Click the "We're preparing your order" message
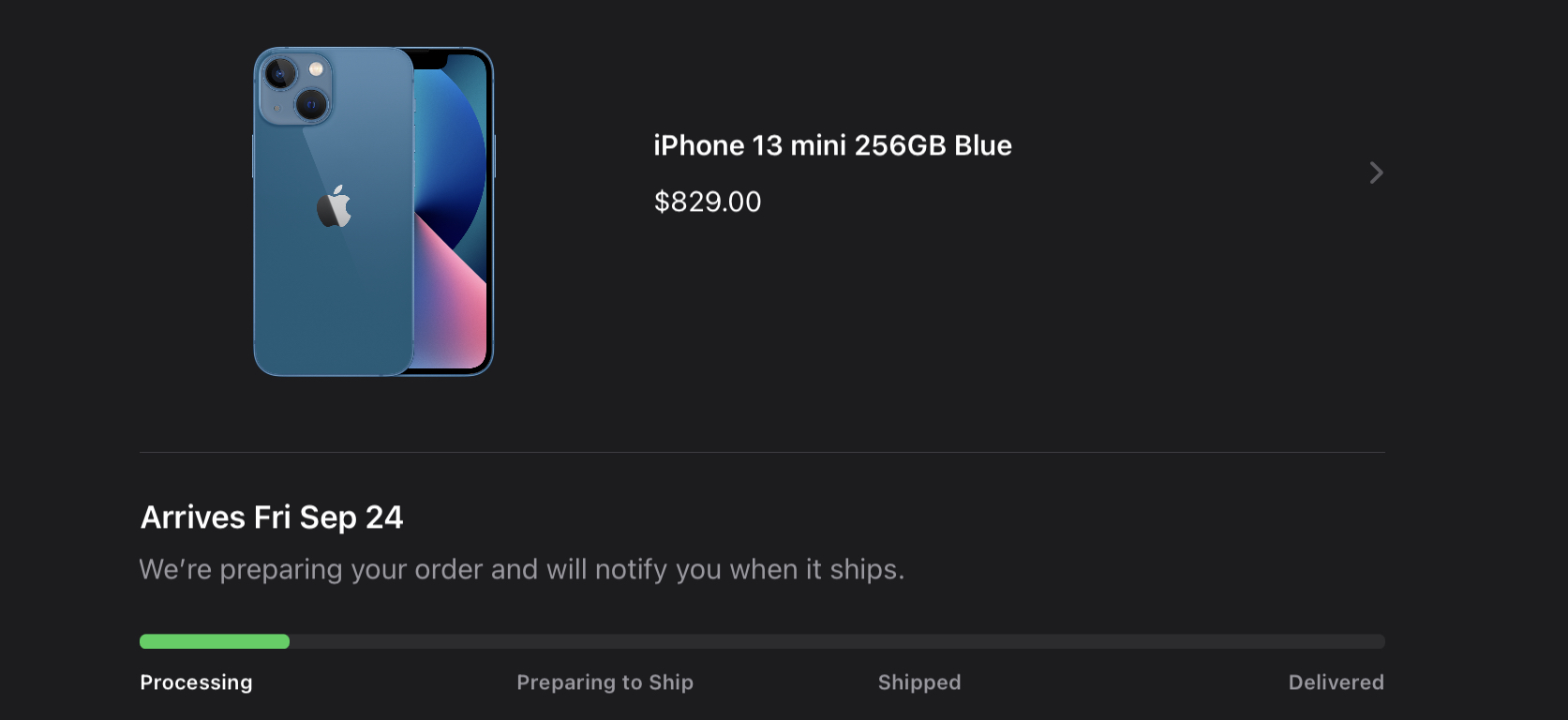This screenshot has height=720, width=1568. click(x=521, y=569)
